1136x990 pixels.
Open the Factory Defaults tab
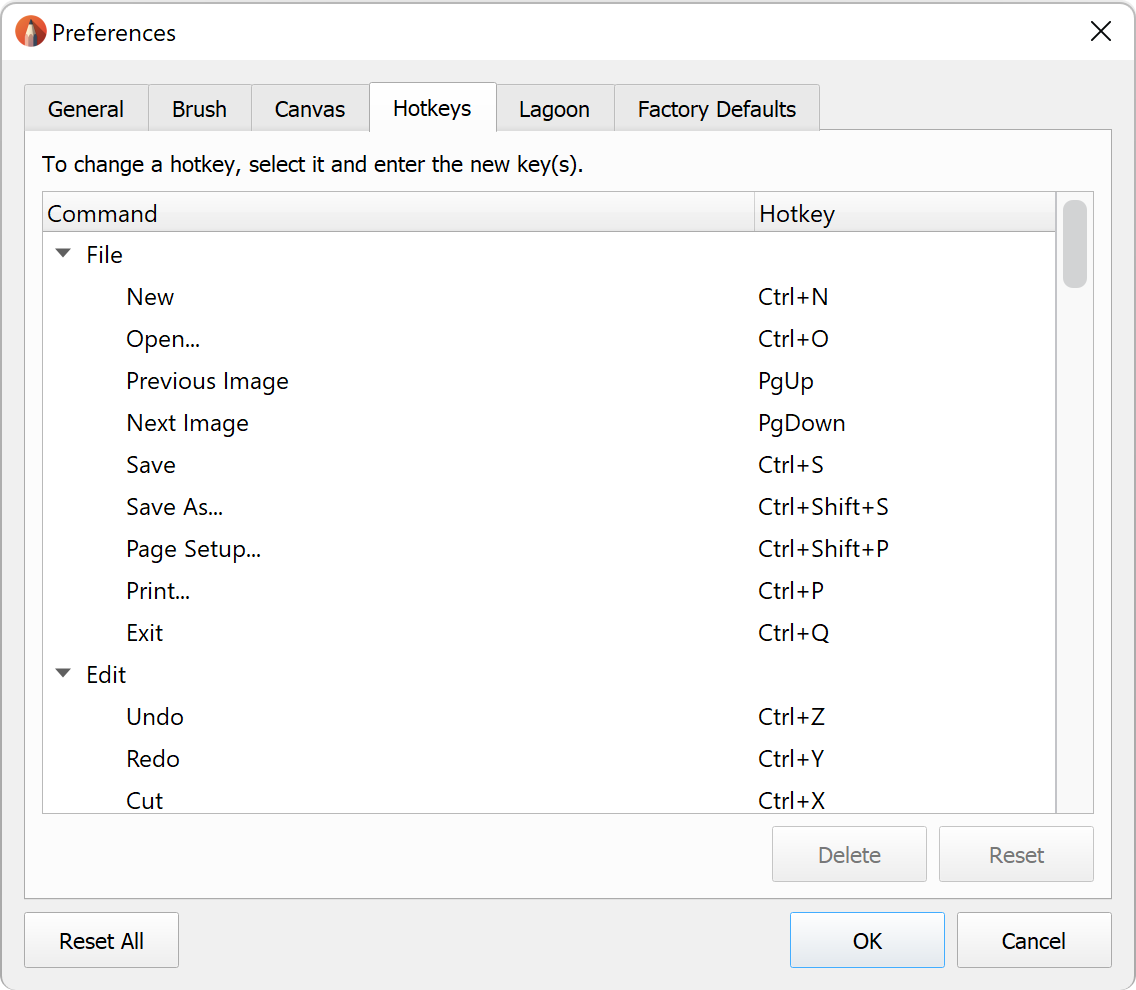(717, 109)
